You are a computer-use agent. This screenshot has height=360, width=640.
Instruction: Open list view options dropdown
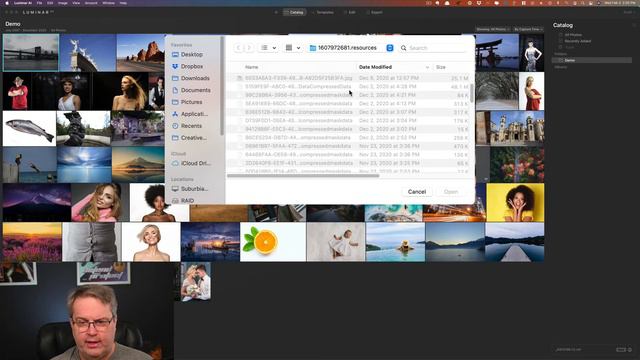268,48
